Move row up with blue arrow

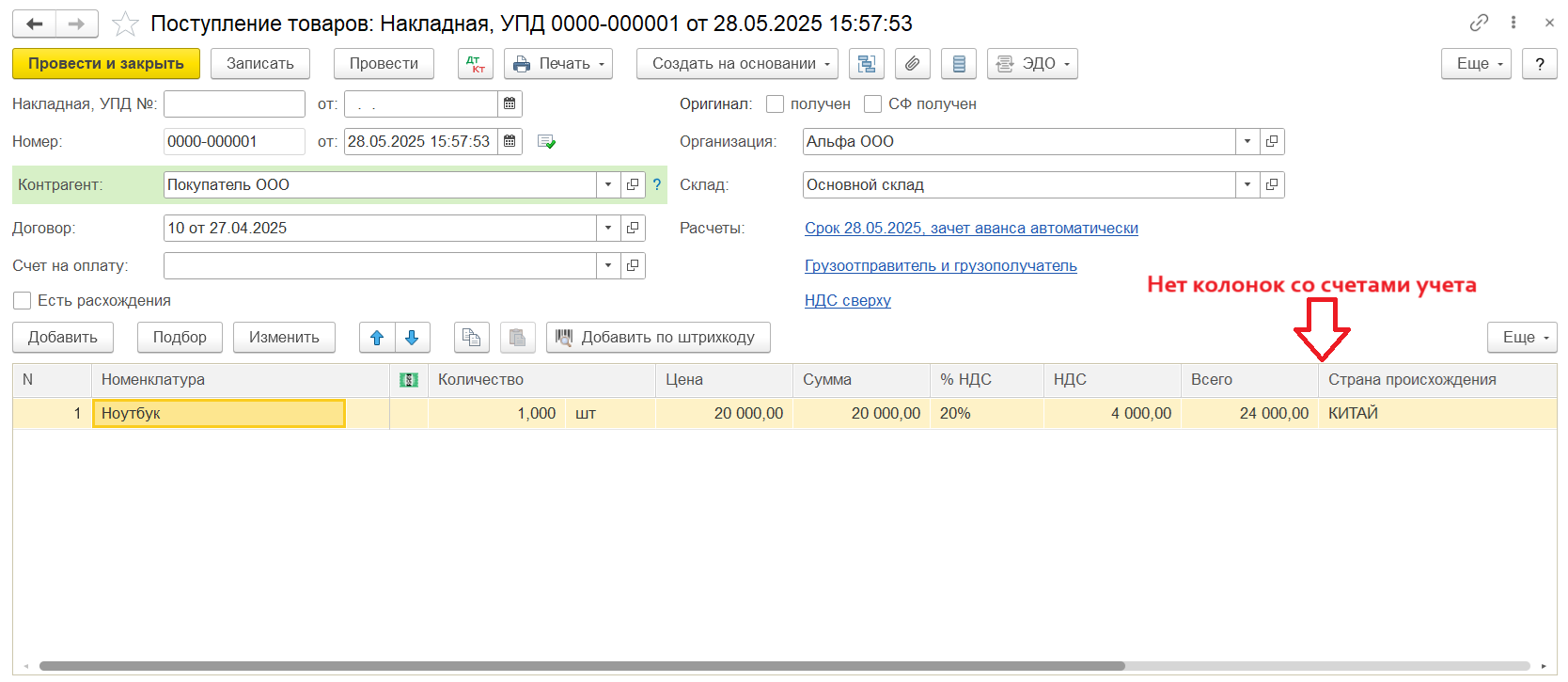click(377, 338)
